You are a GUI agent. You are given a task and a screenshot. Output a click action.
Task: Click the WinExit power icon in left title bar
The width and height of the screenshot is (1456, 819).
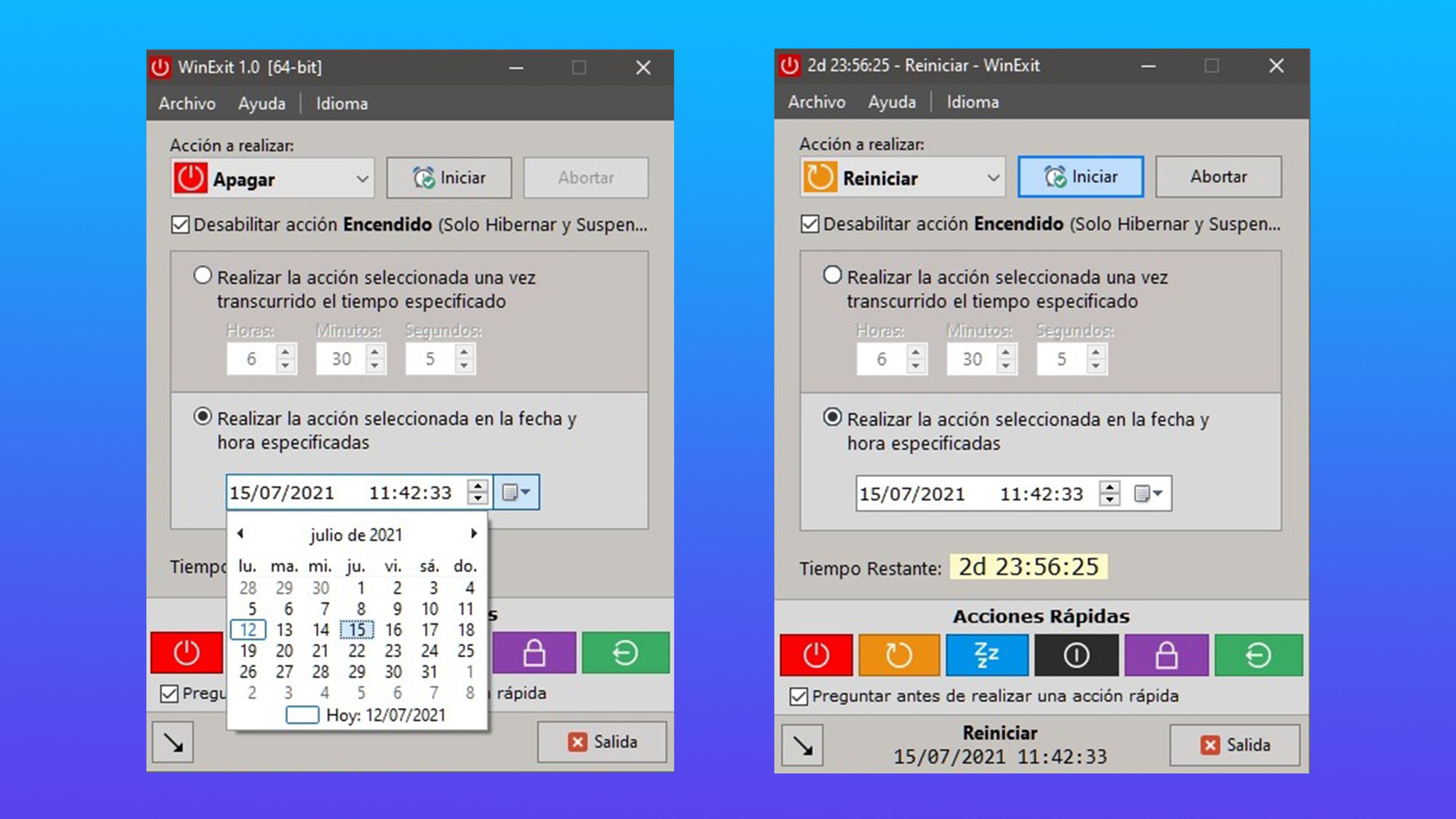(160, 67)
